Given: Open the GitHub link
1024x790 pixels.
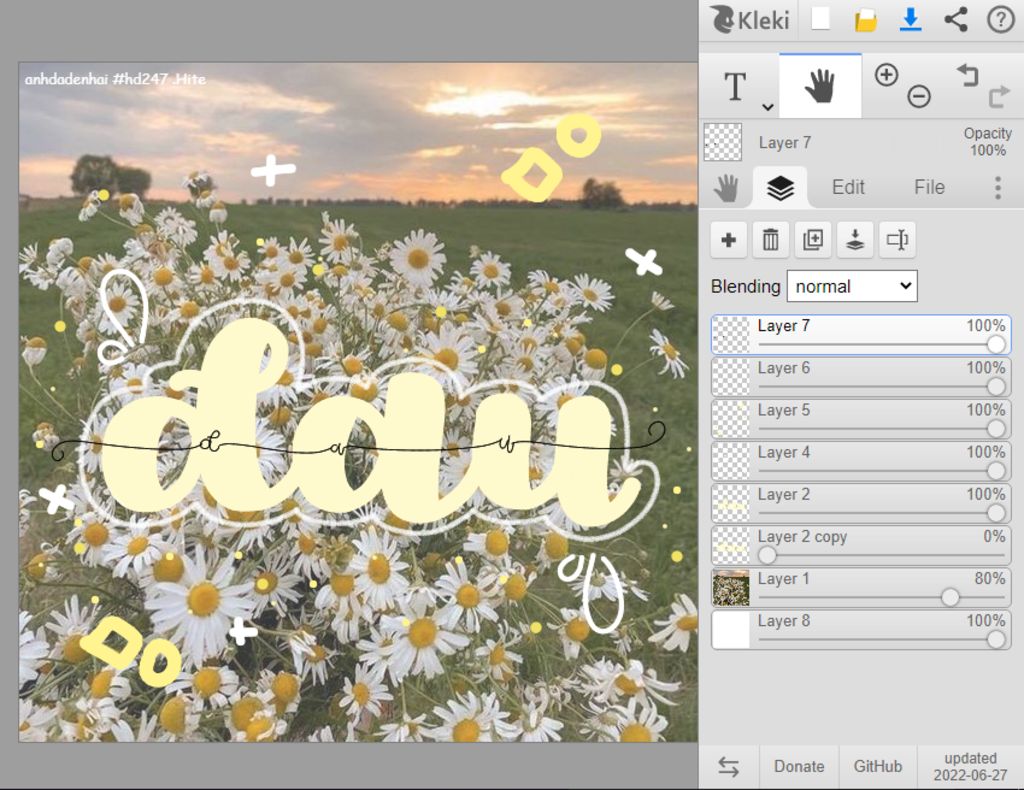Looking at the screenshot, I should (x=878, y=766).
